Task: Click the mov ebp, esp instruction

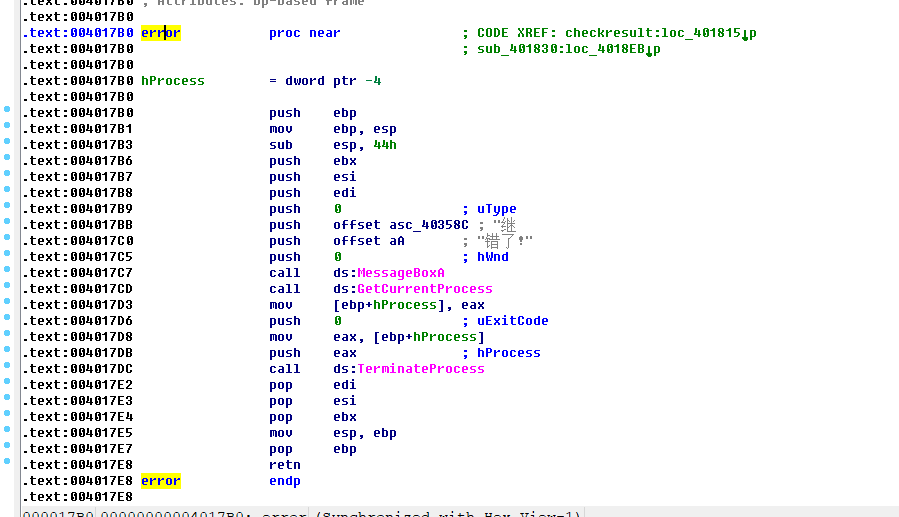Action: click(x=333, y=129)
